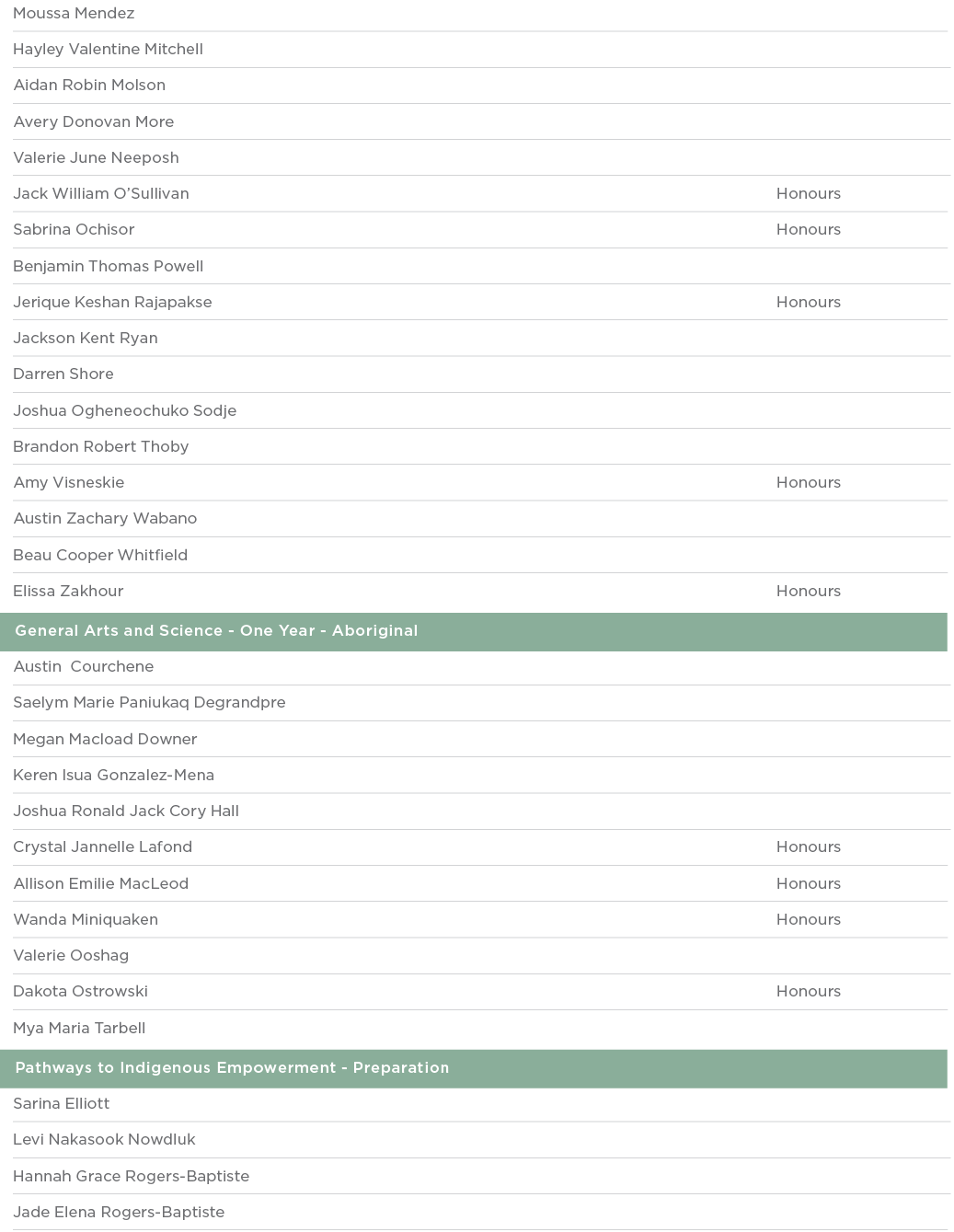Click Honours next to Wanda Miniquaken
The width and height of the screenshot is (954, 1232).
808,920
